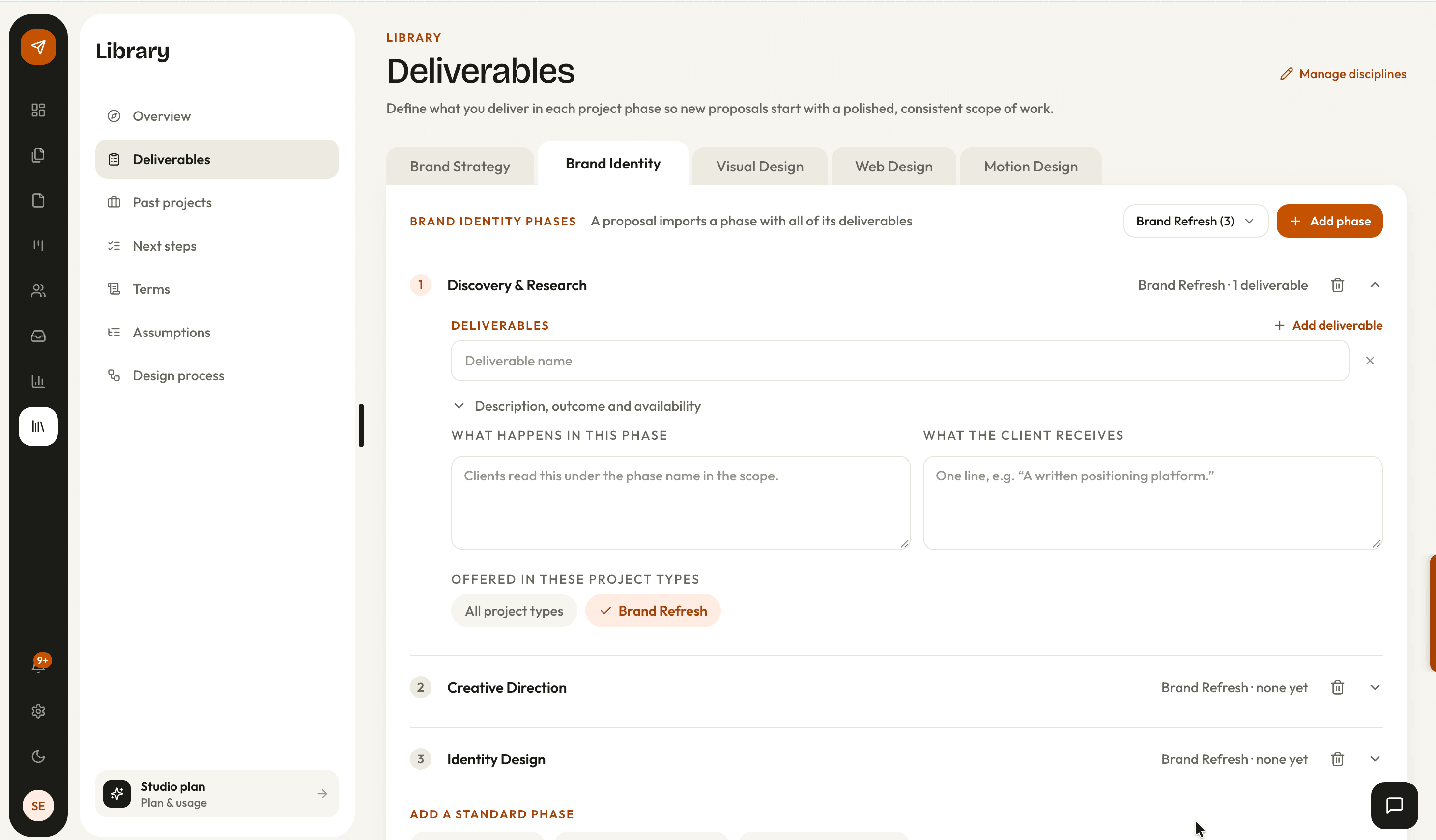Open Terms in the Library sidebar
Image resolution: width=1436 pixels, height=840 pixels.
coord(217,289)
